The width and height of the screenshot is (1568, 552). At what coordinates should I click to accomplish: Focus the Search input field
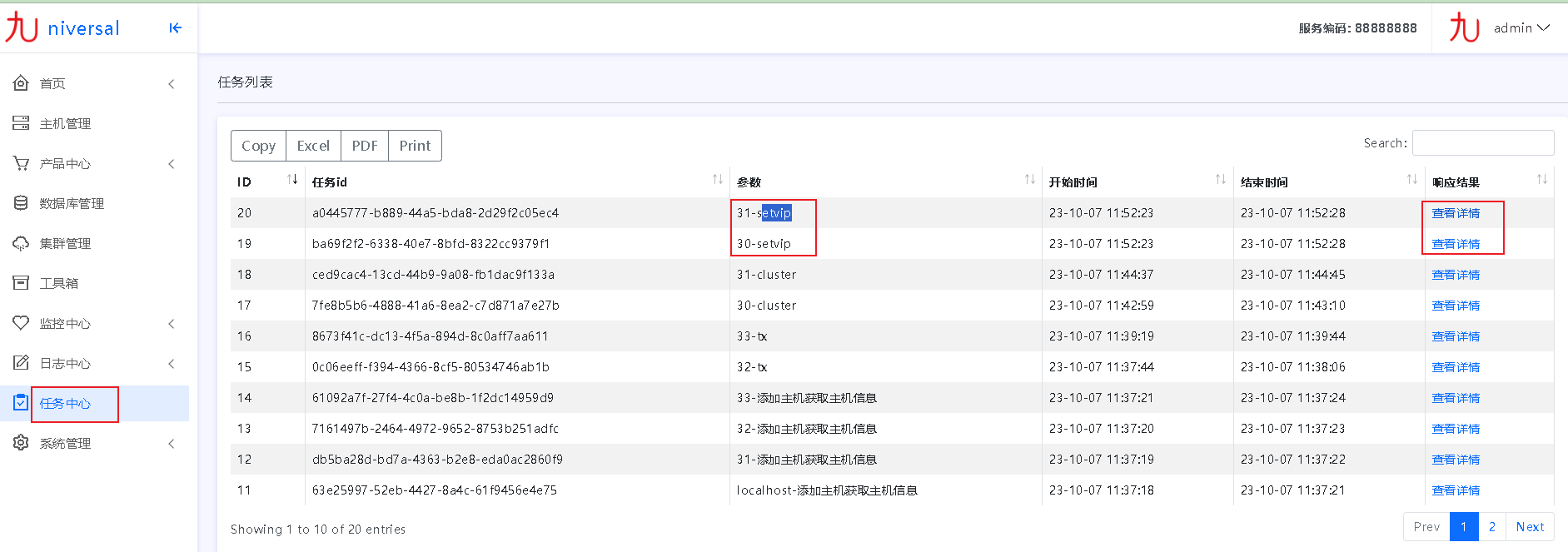[1482, 143]
